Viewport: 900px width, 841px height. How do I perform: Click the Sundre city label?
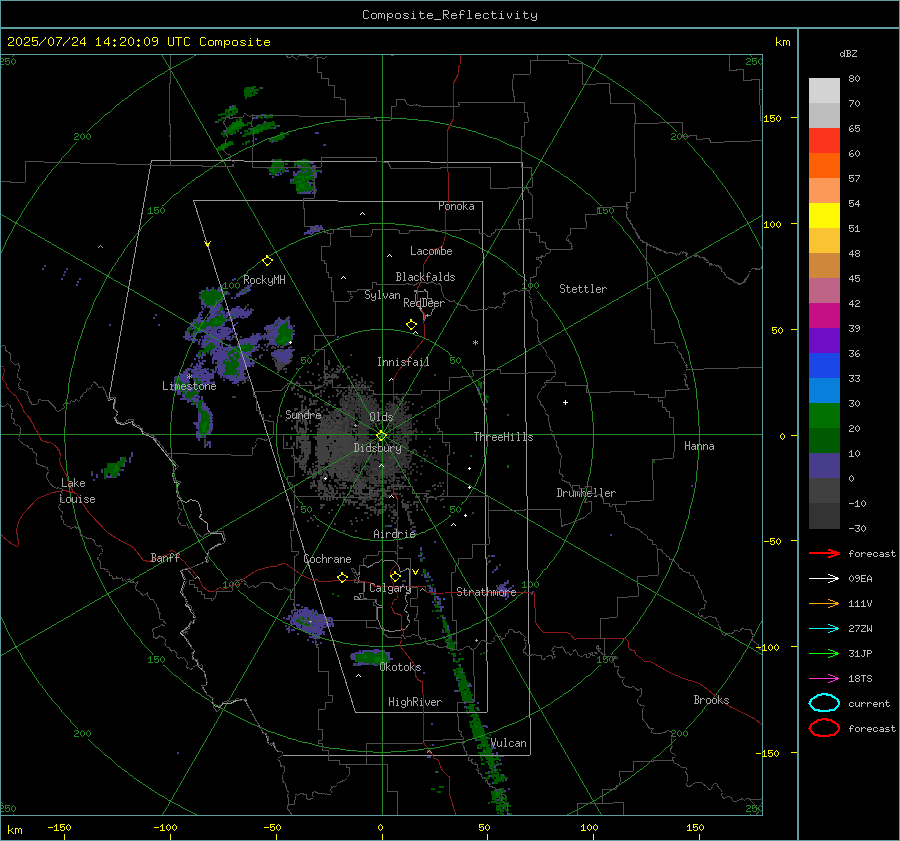[x=303, y=414]
